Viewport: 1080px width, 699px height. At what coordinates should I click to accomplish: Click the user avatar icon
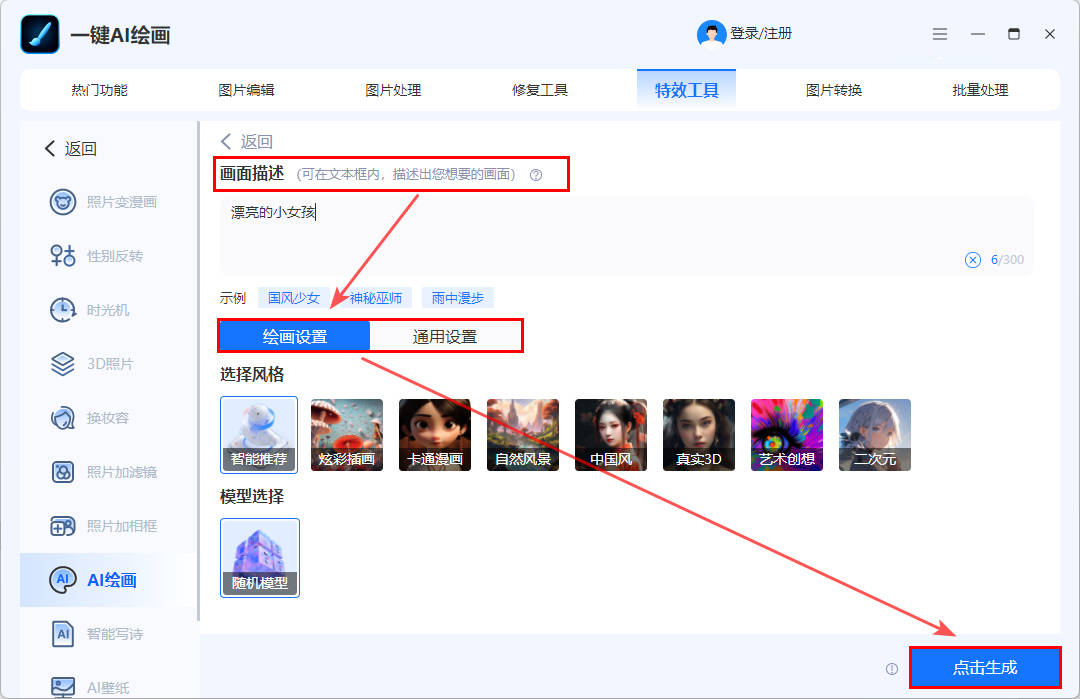click(711, 34)
